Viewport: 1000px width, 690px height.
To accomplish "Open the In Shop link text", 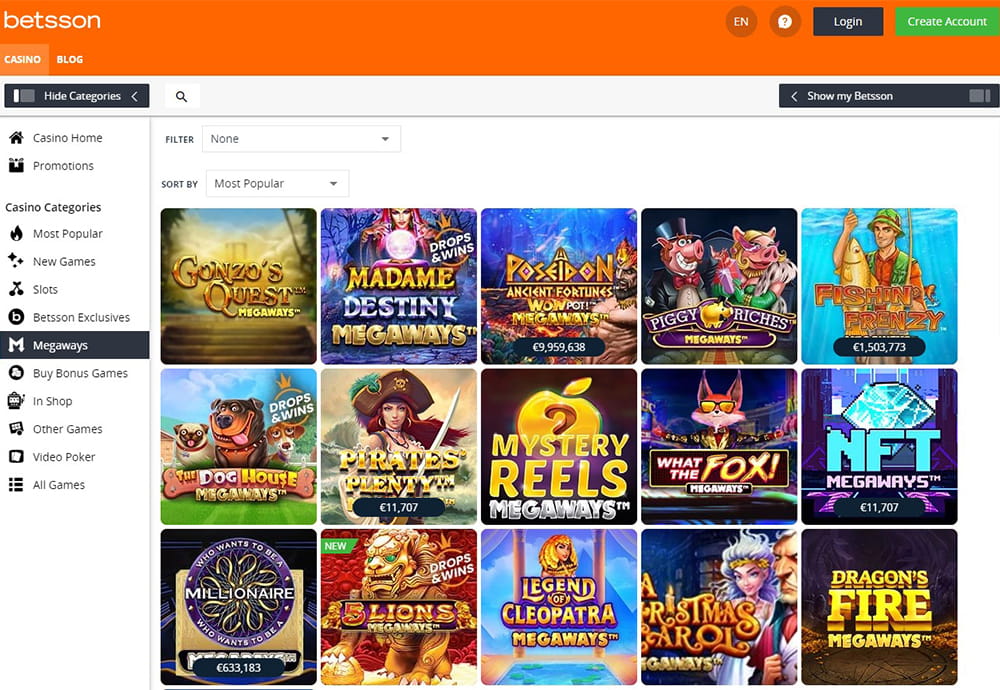I will (52, 401).
